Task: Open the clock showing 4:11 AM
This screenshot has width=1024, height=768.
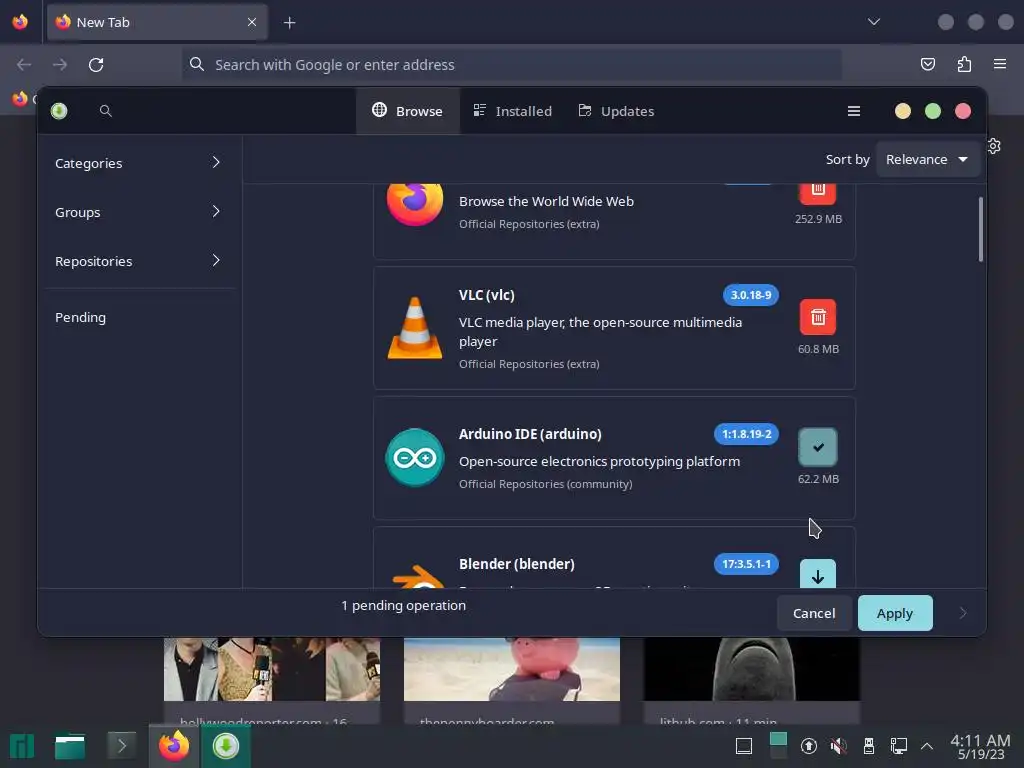Action: coord(980,746)
